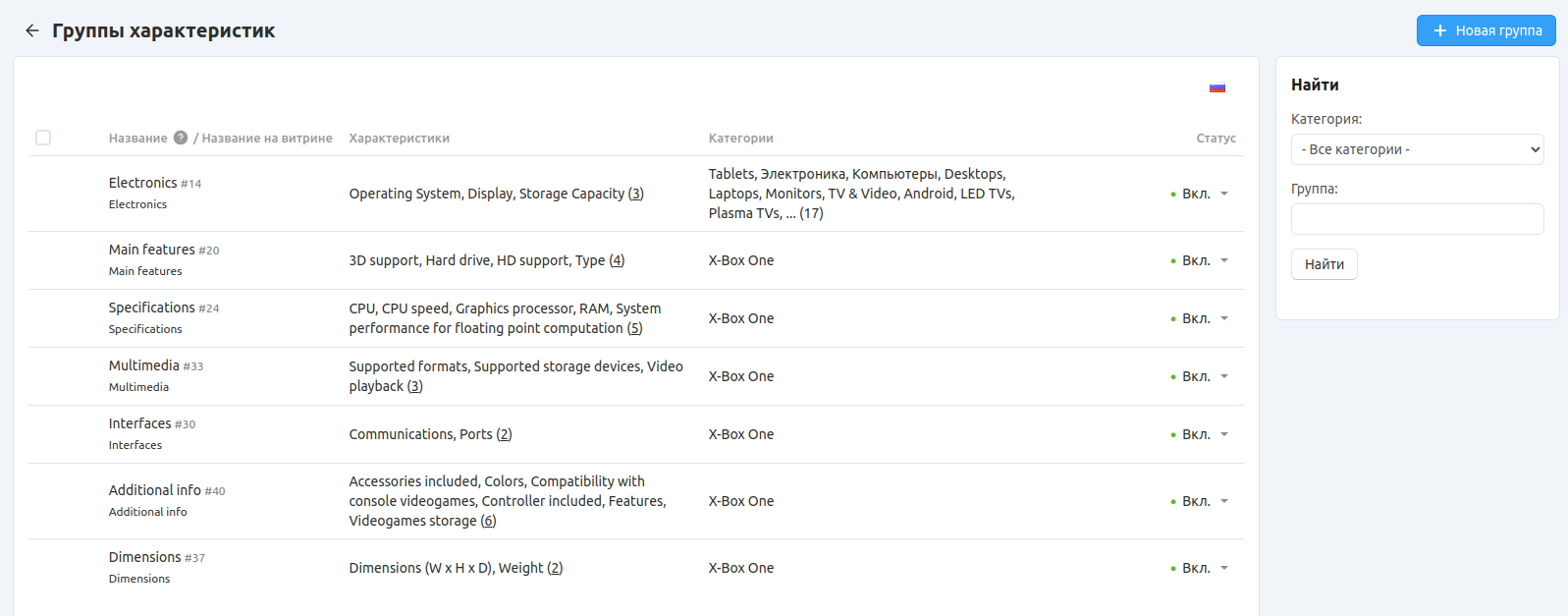The width and height of the screenshot is (1568, 616).
Task: Click the Новая группа button
Action: pos(1486,30)
